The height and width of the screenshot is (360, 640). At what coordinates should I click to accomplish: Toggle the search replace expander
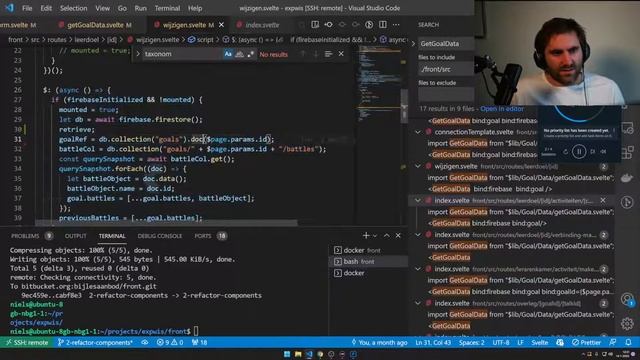(x=413, y=44)
